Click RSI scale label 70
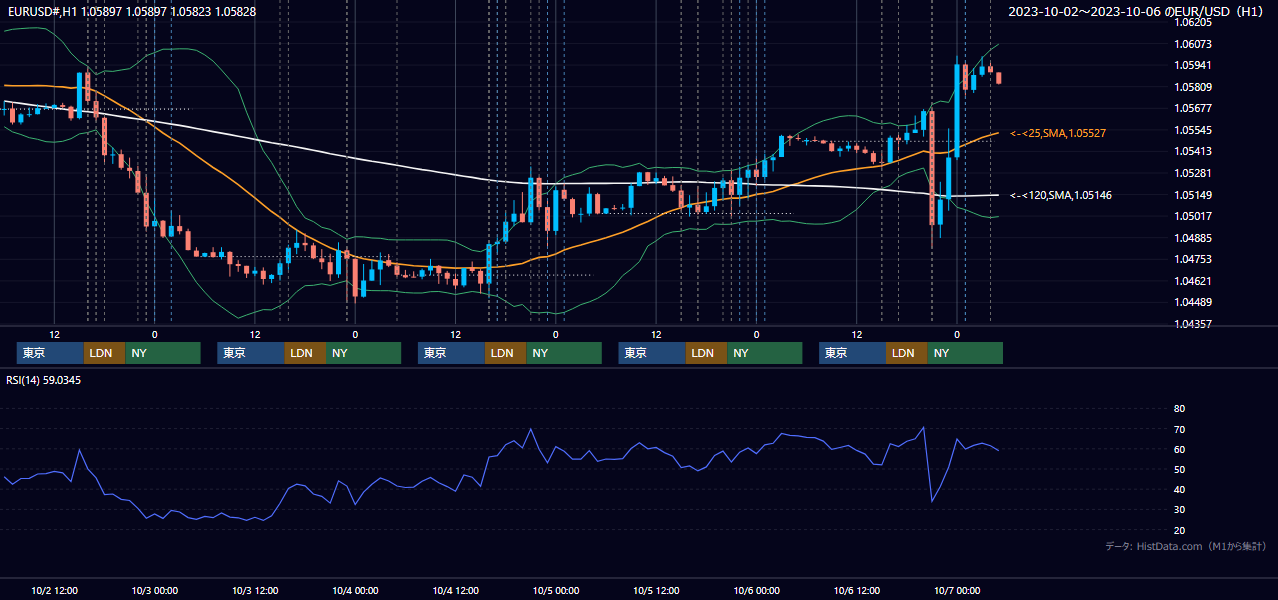Viewport: 1278px width, 600px height. (1179, 430)
